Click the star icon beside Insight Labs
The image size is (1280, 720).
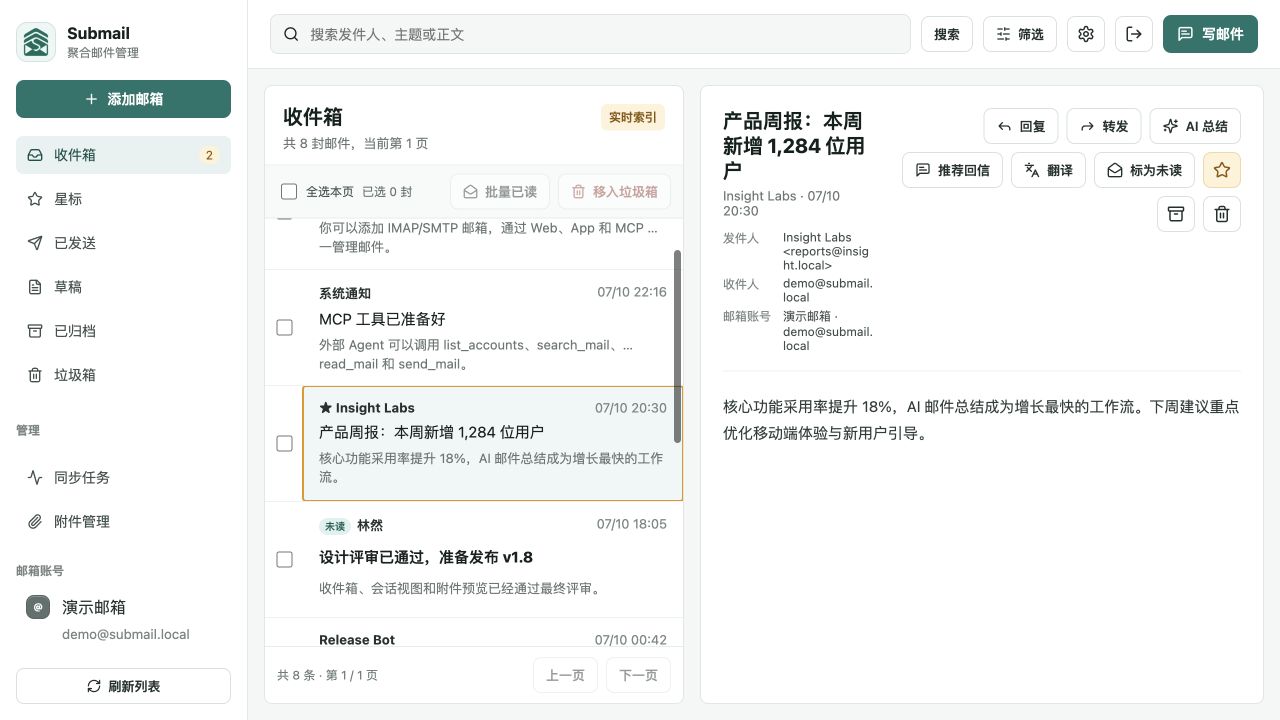tap(325, 408)
